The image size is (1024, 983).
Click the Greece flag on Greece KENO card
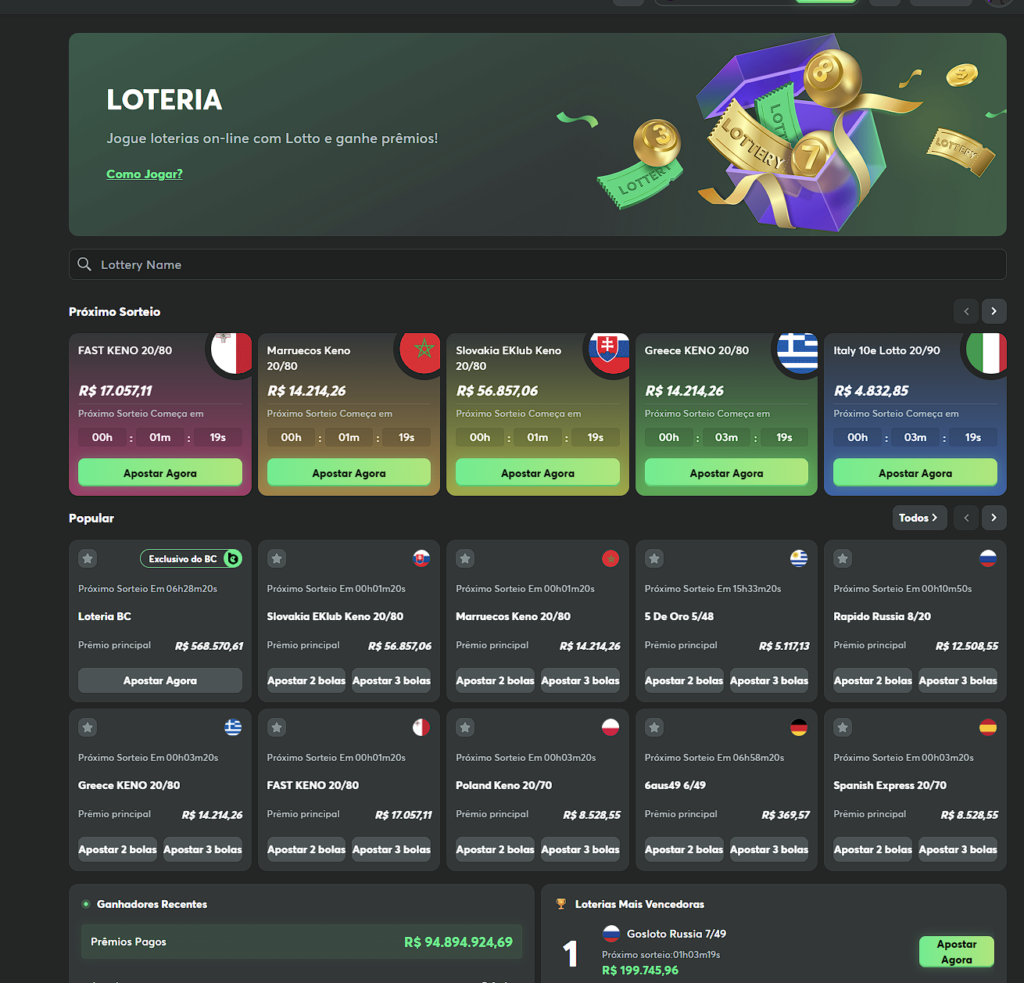pyautogui.click(x=797, y=353)
